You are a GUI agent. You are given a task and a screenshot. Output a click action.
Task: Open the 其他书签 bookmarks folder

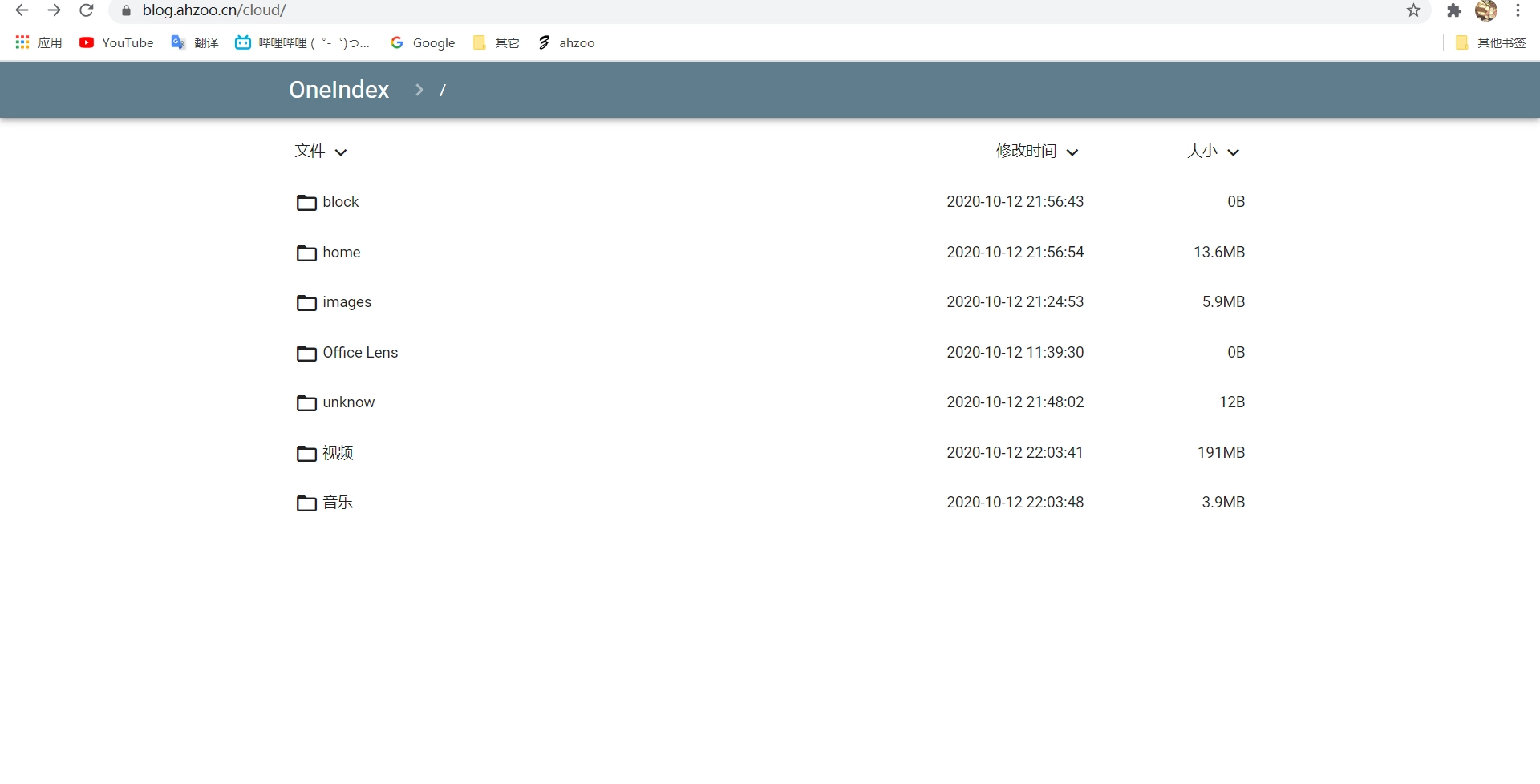click(1491, 42)
